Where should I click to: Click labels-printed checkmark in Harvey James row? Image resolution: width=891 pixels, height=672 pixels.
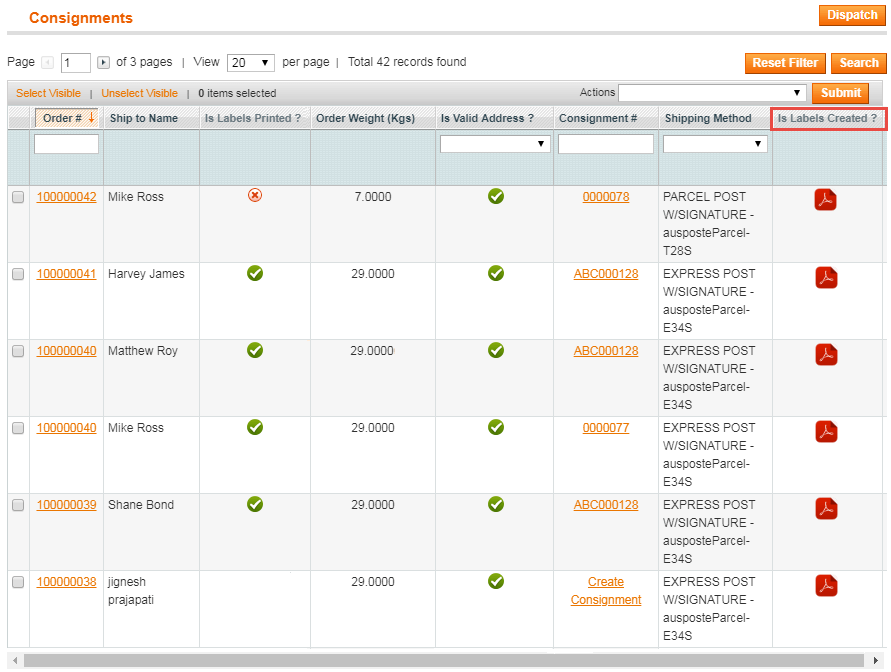click(255, 273)
